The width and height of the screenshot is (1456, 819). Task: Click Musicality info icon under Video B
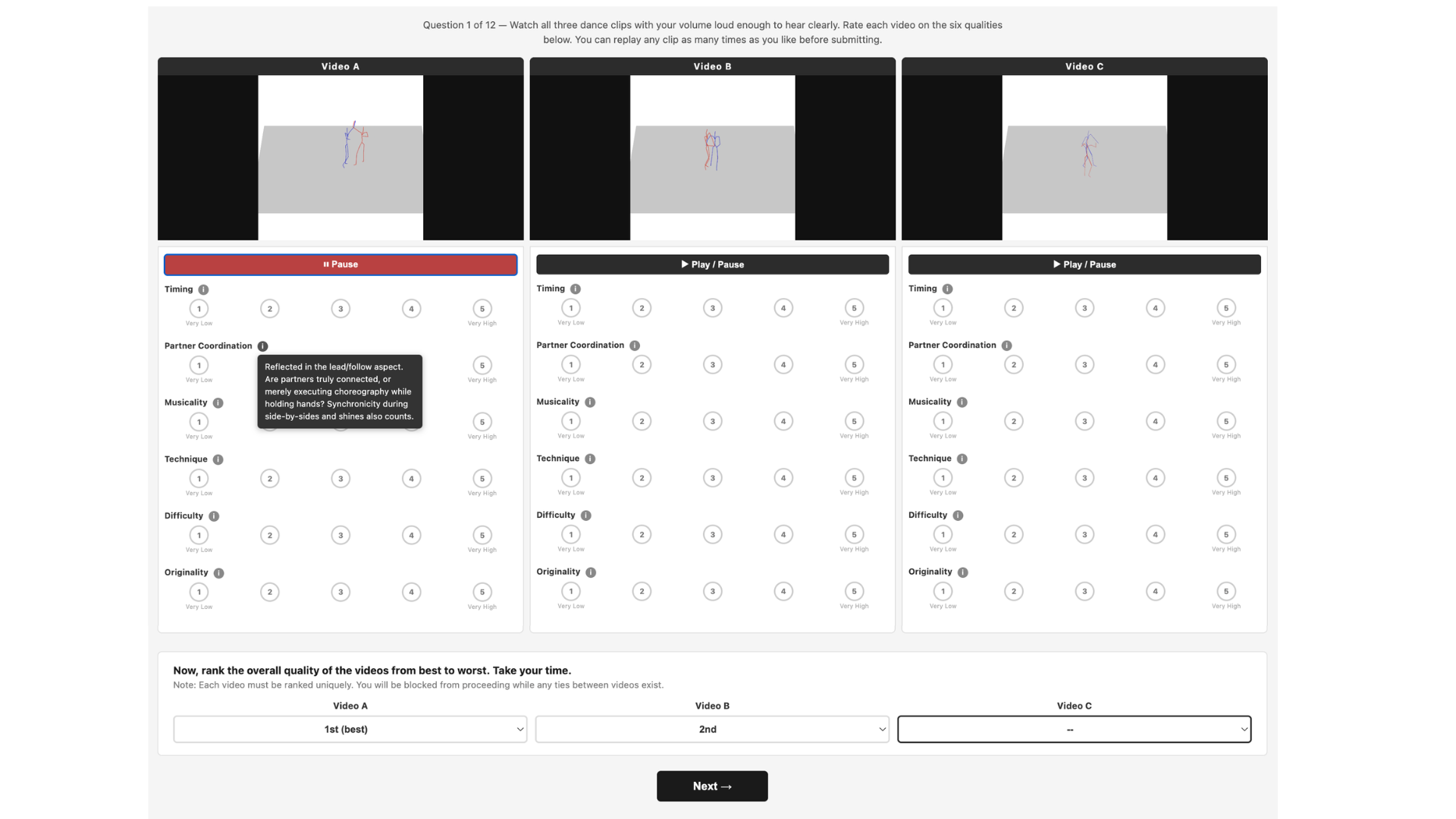tap(590, 403)
